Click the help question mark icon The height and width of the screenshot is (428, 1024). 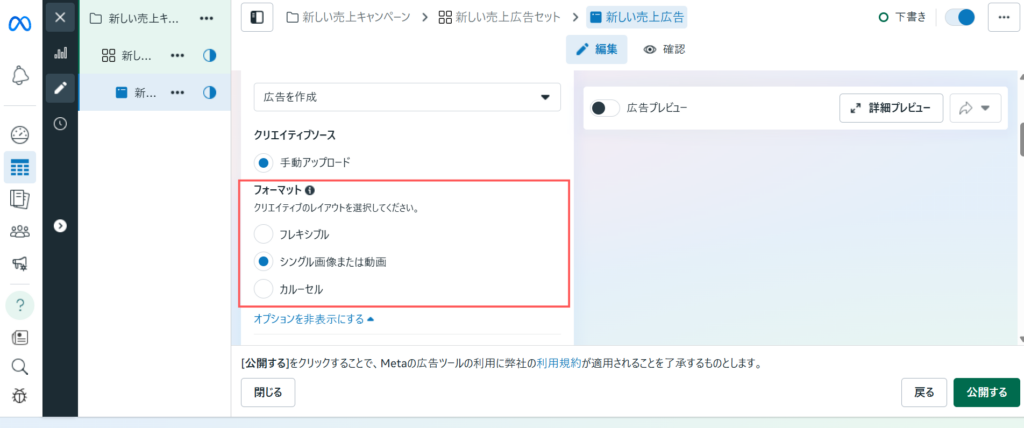(x=19, y=304)
